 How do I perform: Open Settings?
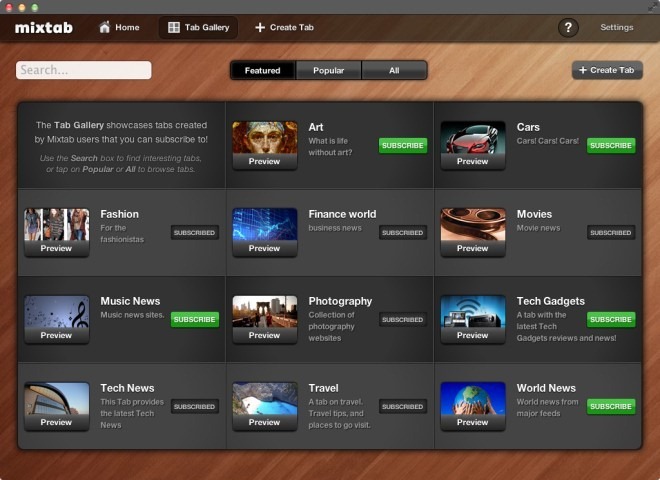616,27
